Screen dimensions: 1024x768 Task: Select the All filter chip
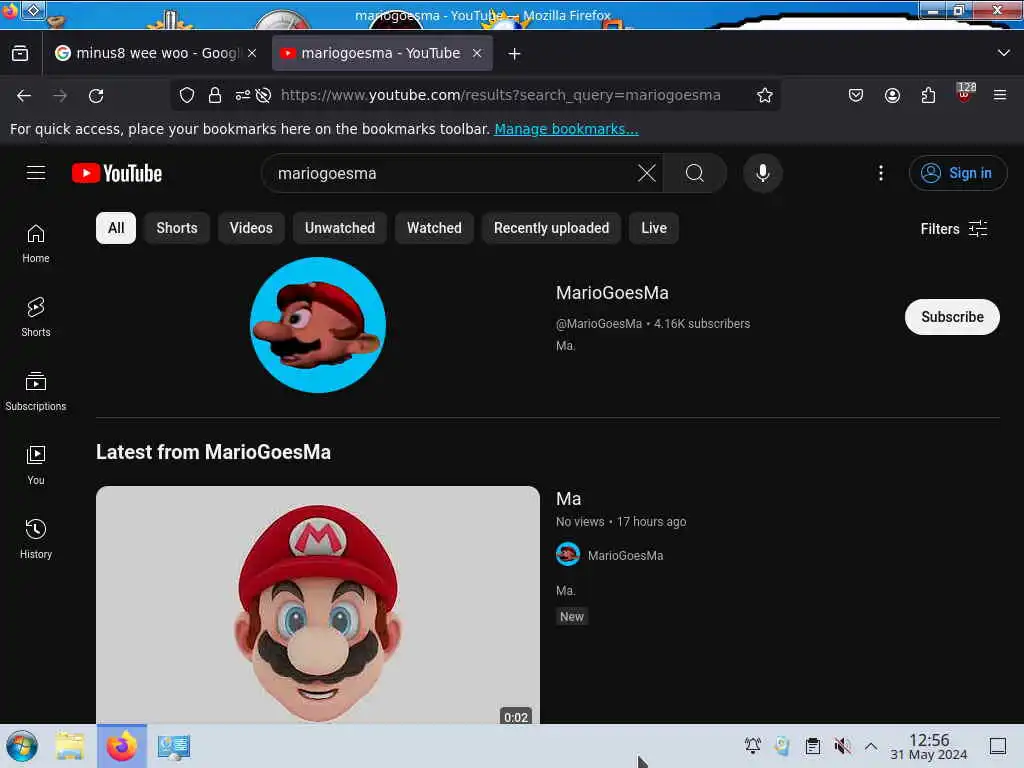point(116,228)
